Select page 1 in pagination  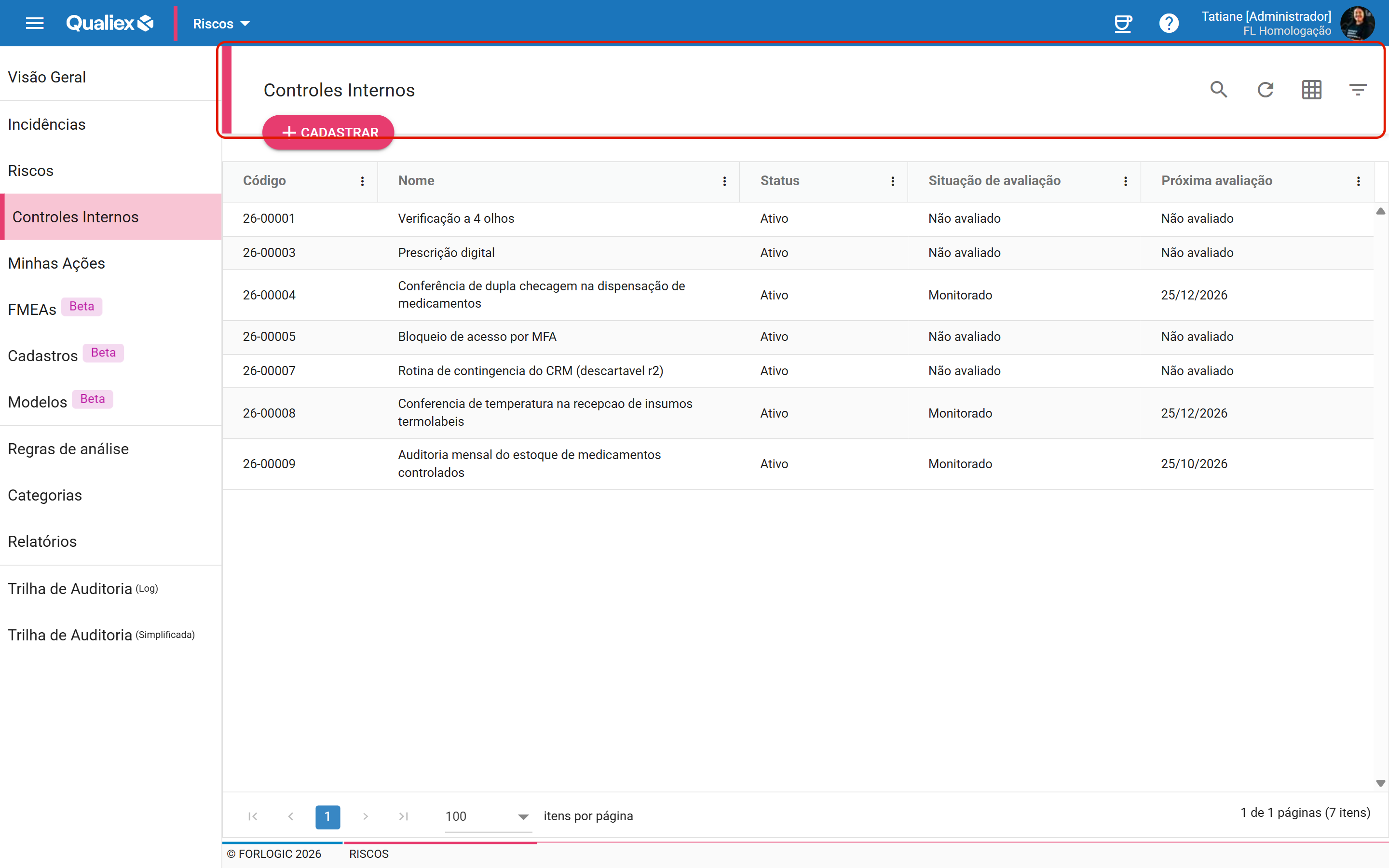pos(327,816)
